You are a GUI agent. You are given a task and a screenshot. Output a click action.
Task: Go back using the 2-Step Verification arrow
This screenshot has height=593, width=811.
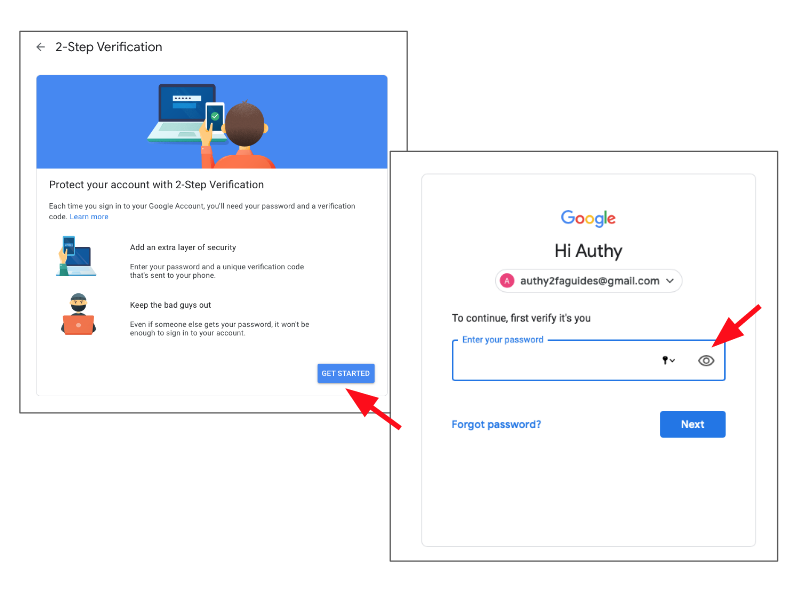click(x=41, y=47)
